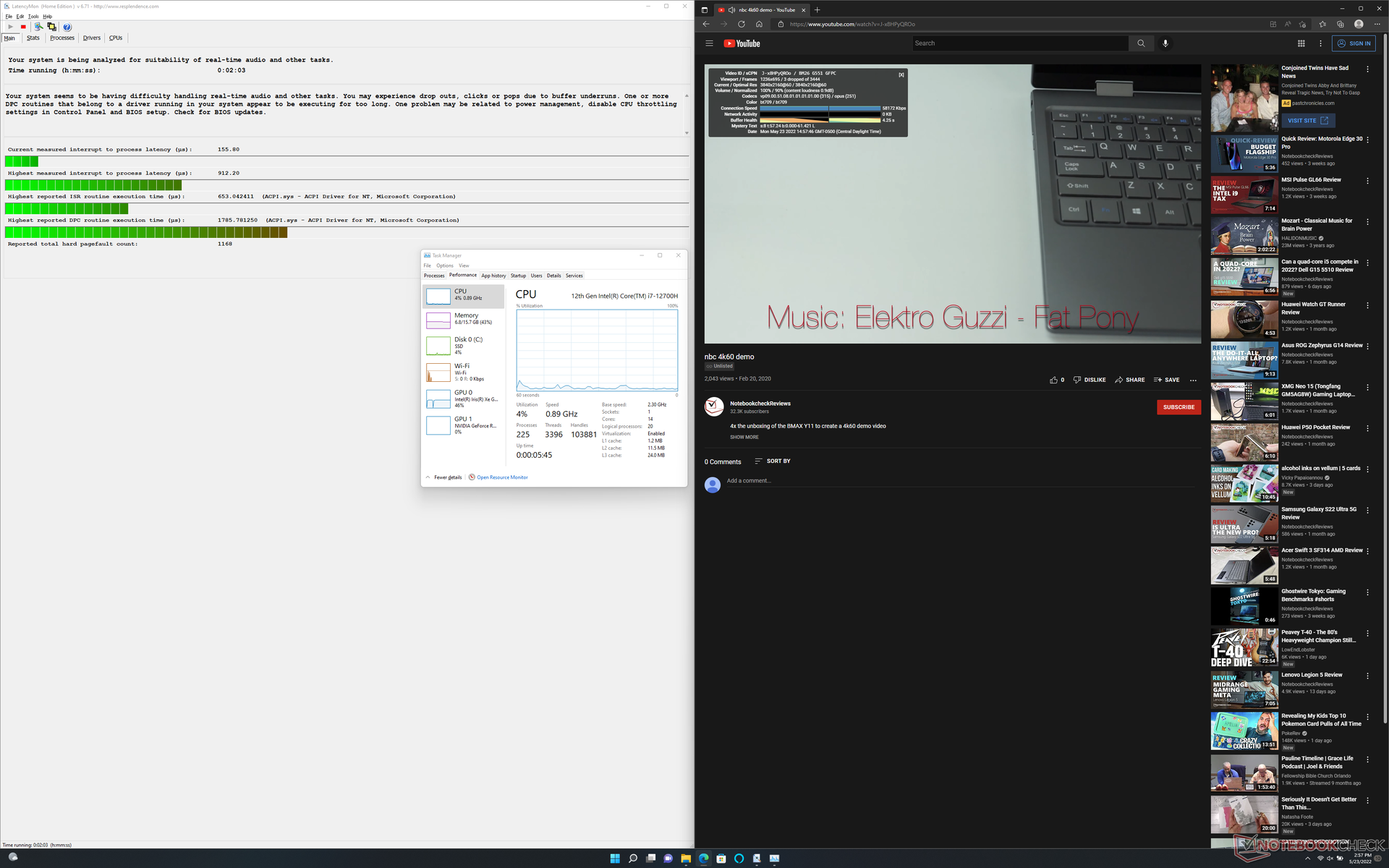Click LatencyMon's computer-with-arrow toolbar icon
Image resolution: width=1389 pixels, height=868 pixels.
(x=38, y=27)
